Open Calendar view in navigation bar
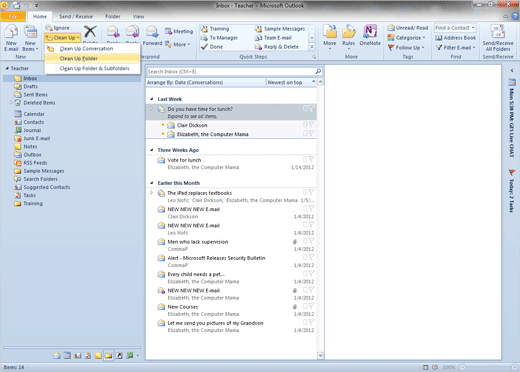Screen dimensions: 520x372 pyautogui.click(x=67, y=356)
